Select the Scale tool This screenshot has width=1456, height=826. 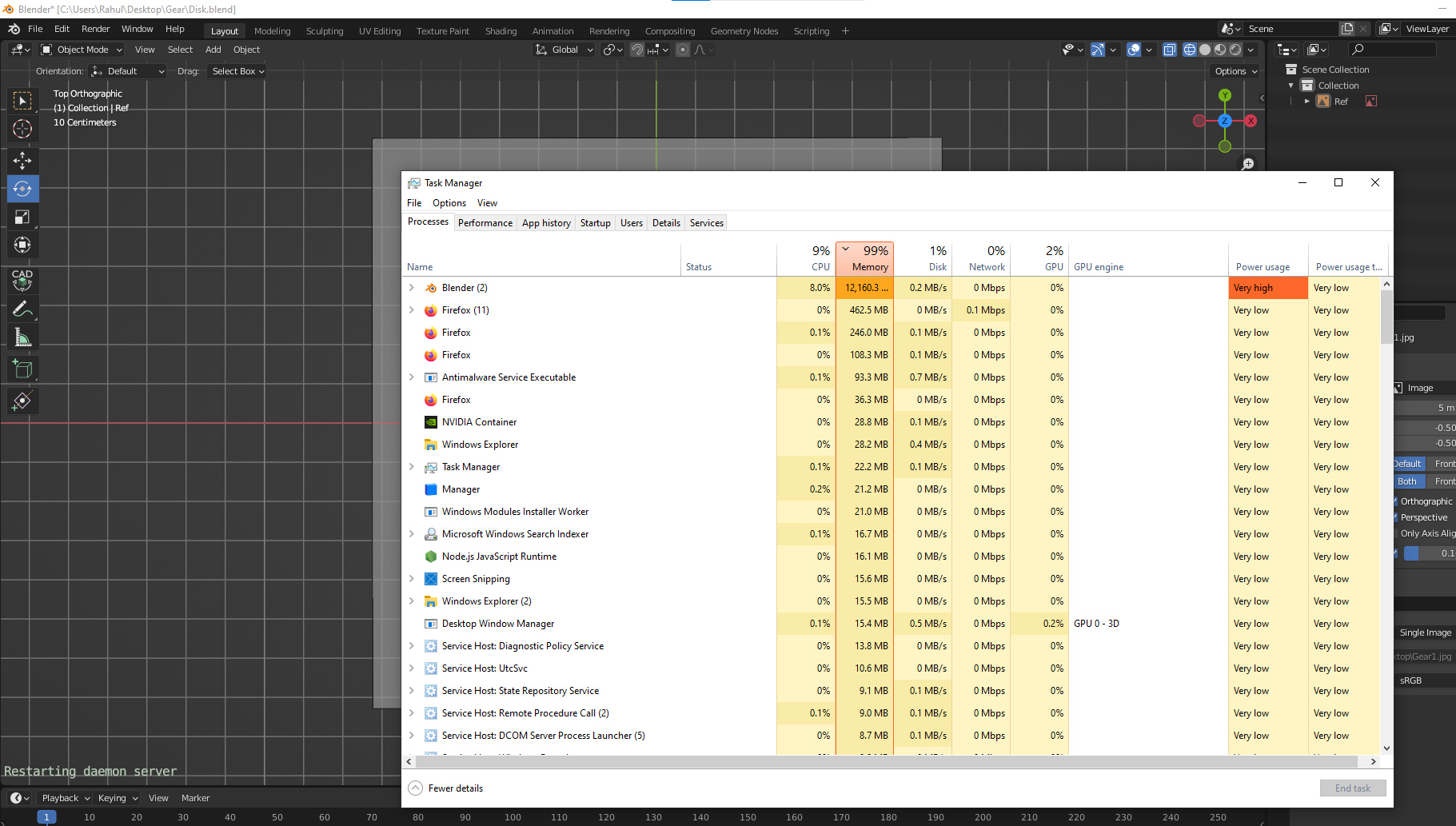23,217
